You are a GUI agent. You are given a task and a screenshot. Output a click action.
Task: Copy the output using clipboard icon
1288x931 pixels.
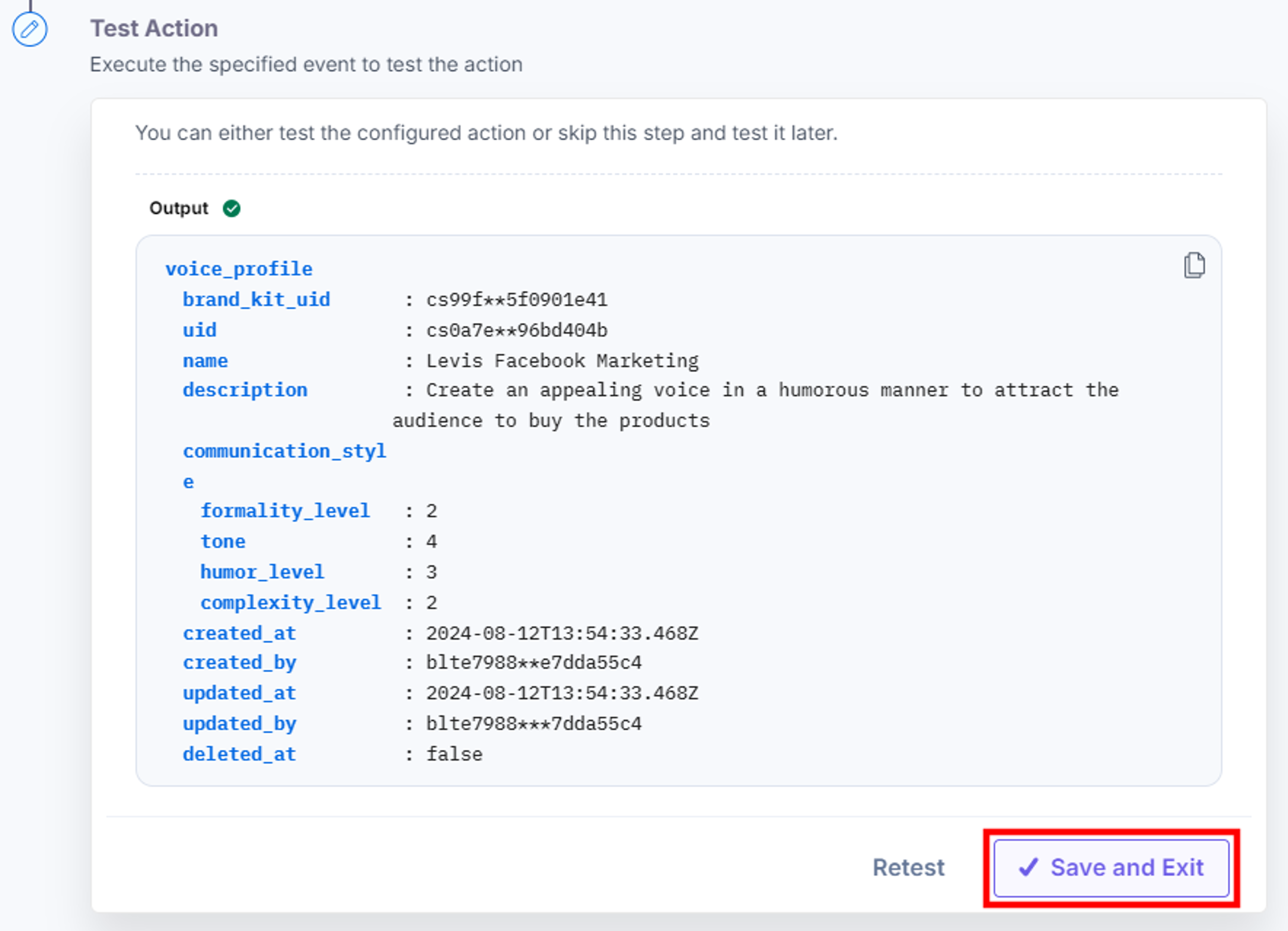pyautogui.click(x=1194, y=265)
